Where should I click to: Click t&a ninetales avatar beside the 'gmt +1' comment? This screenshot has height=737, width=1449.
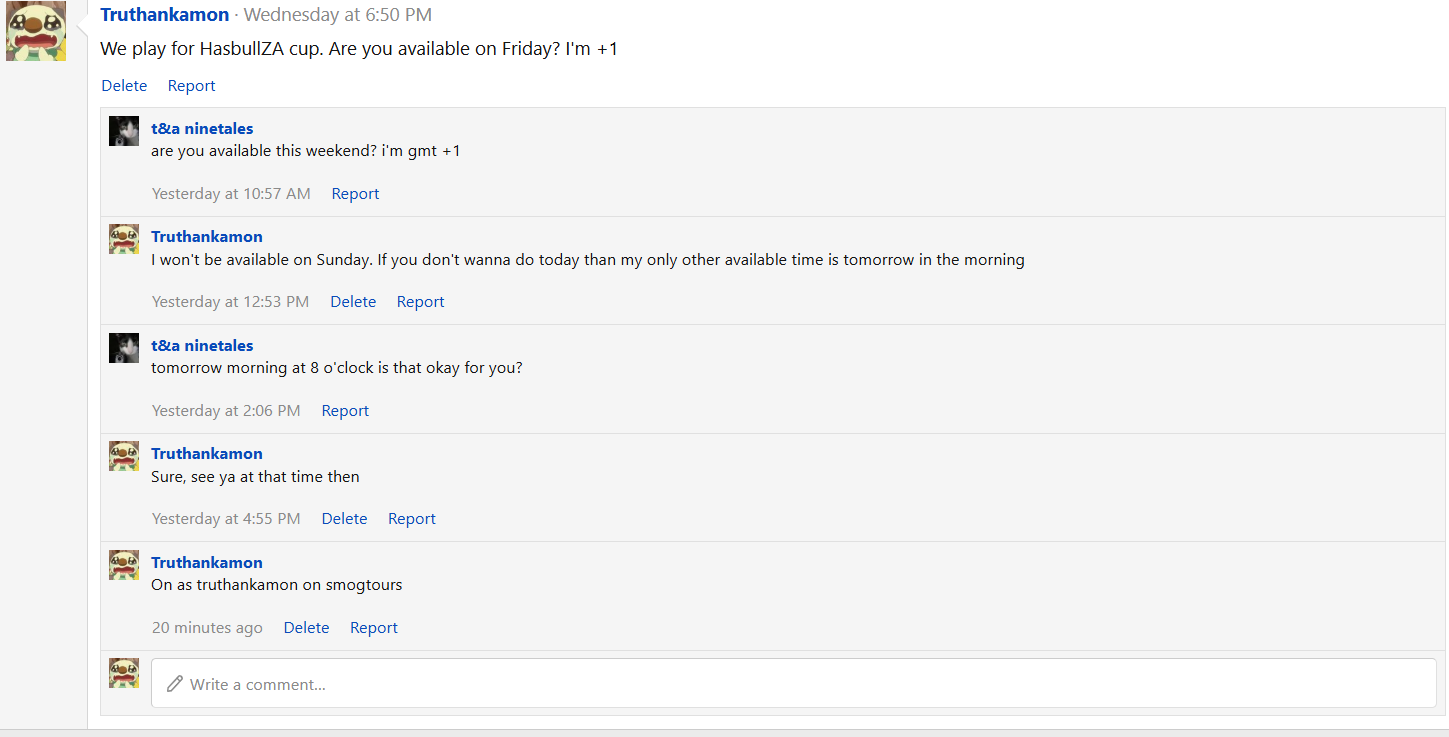124,131
